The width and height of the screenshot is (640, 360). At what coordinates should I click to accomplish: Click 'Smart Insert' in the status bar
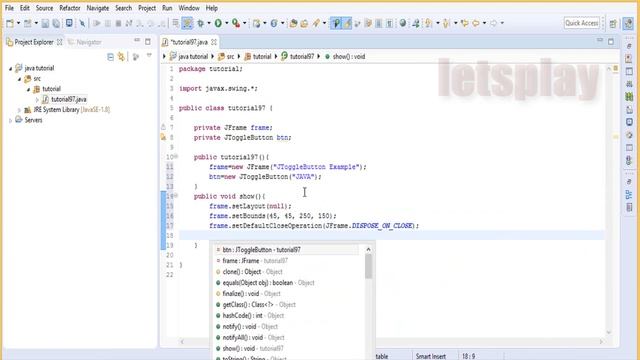coord(431,356)
